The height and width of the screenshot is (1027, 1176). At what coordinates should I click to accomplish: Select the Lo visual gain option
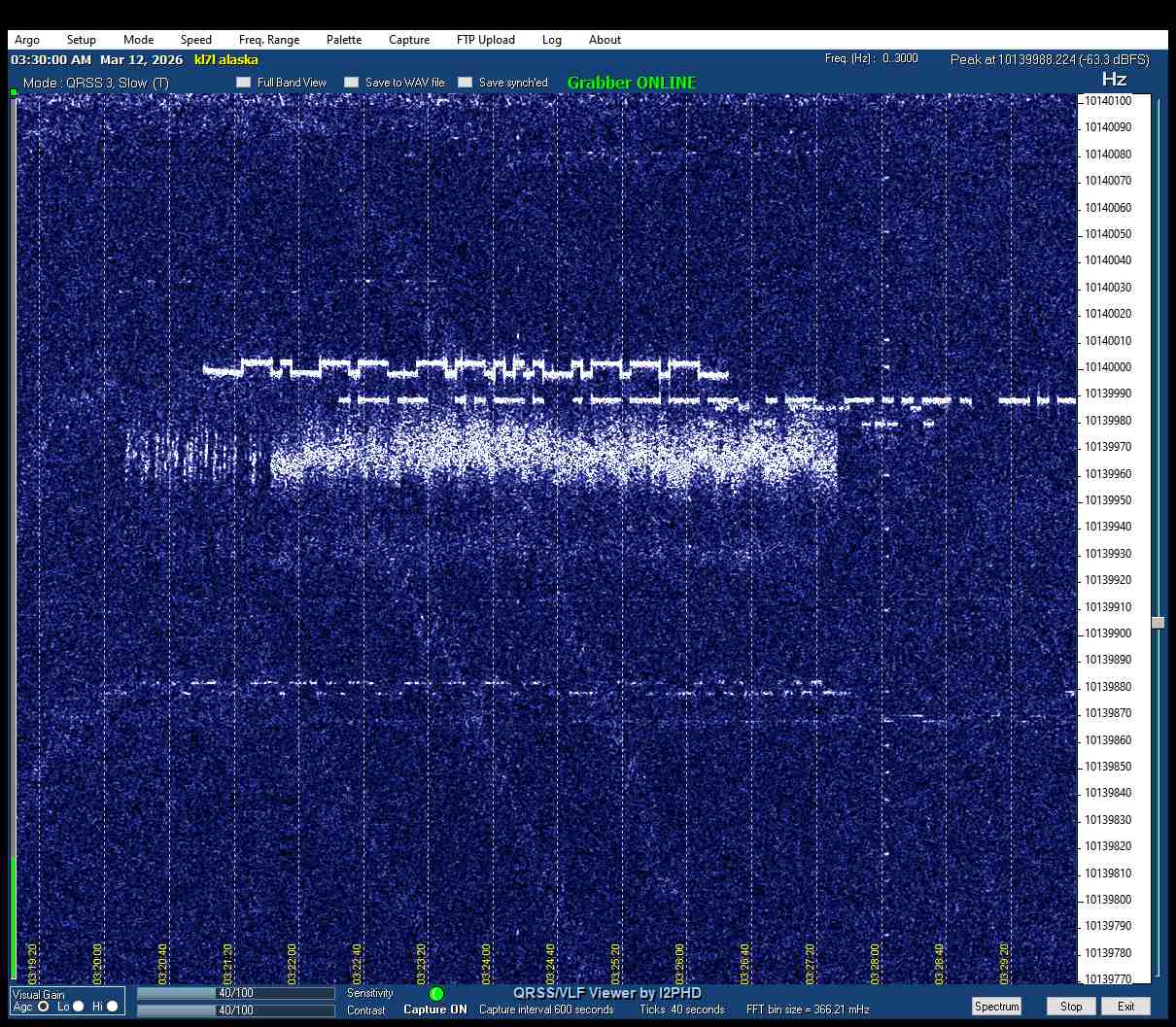pos(79,1007)
